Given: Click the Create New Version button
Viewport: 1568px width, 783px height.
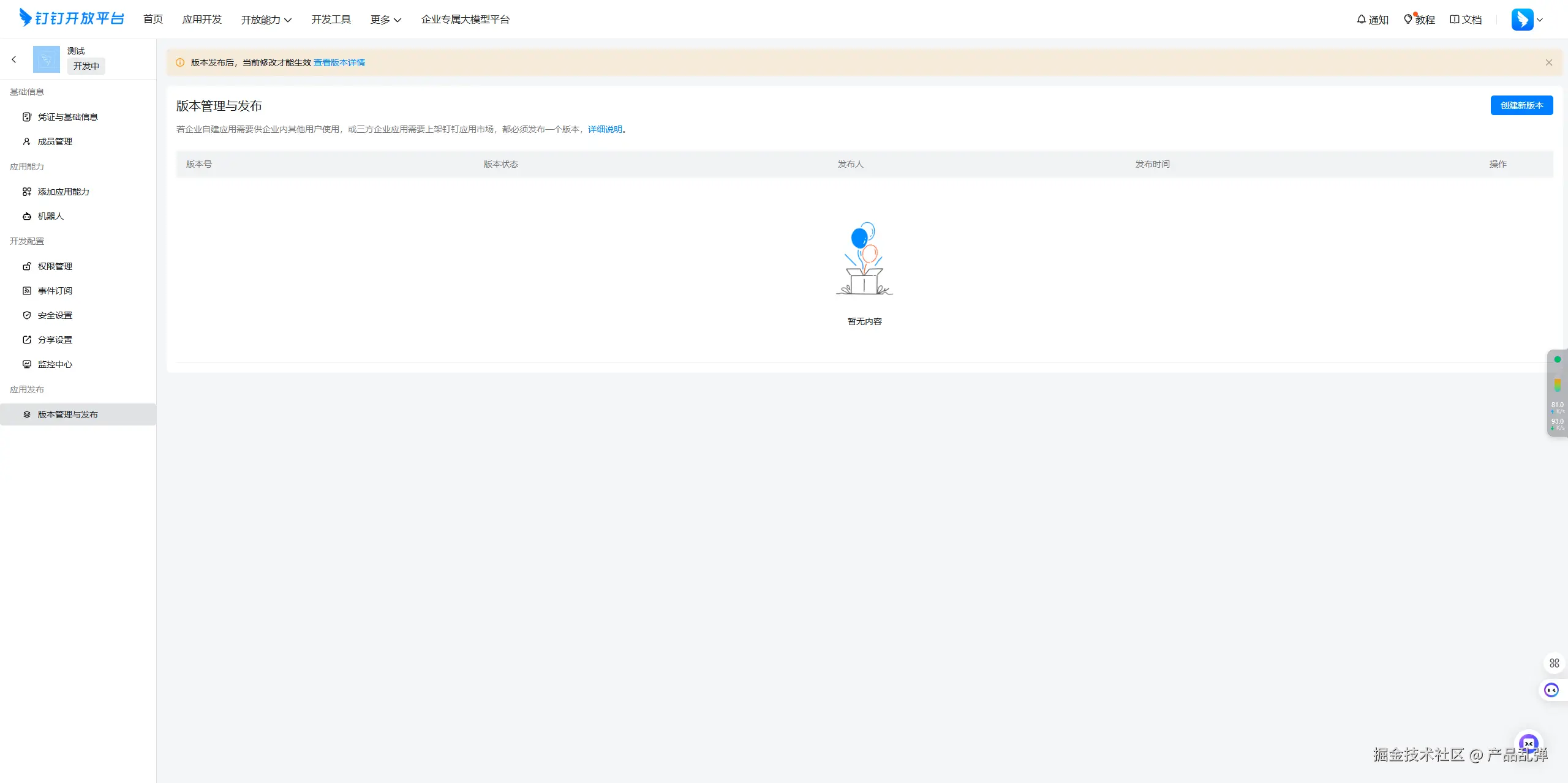Looking at the screenshot, I should pos(1521,105).
